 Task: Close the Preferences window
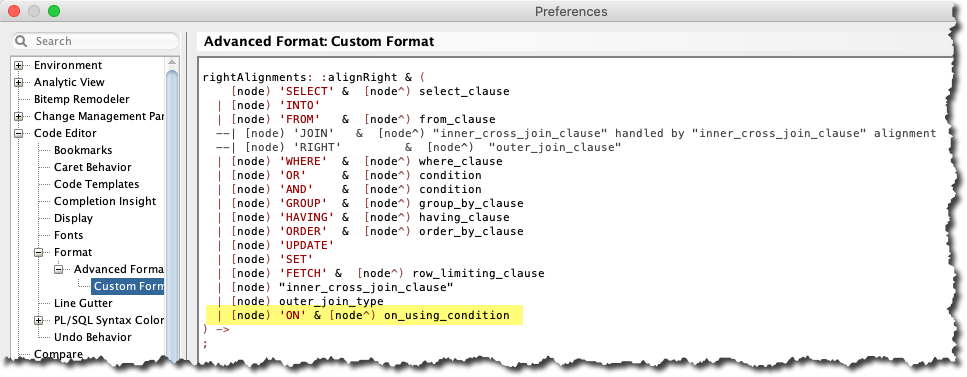click(14, 11)
